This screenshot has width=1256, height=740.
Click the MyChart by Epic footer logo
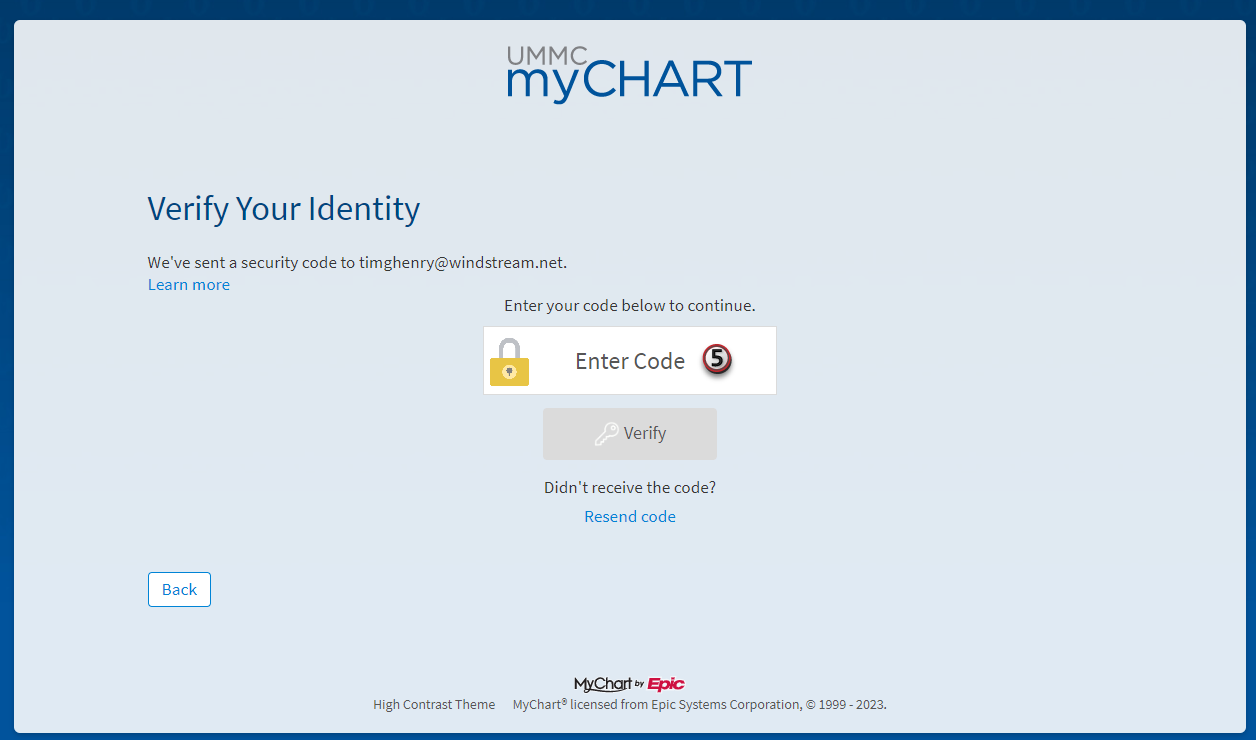629,684
